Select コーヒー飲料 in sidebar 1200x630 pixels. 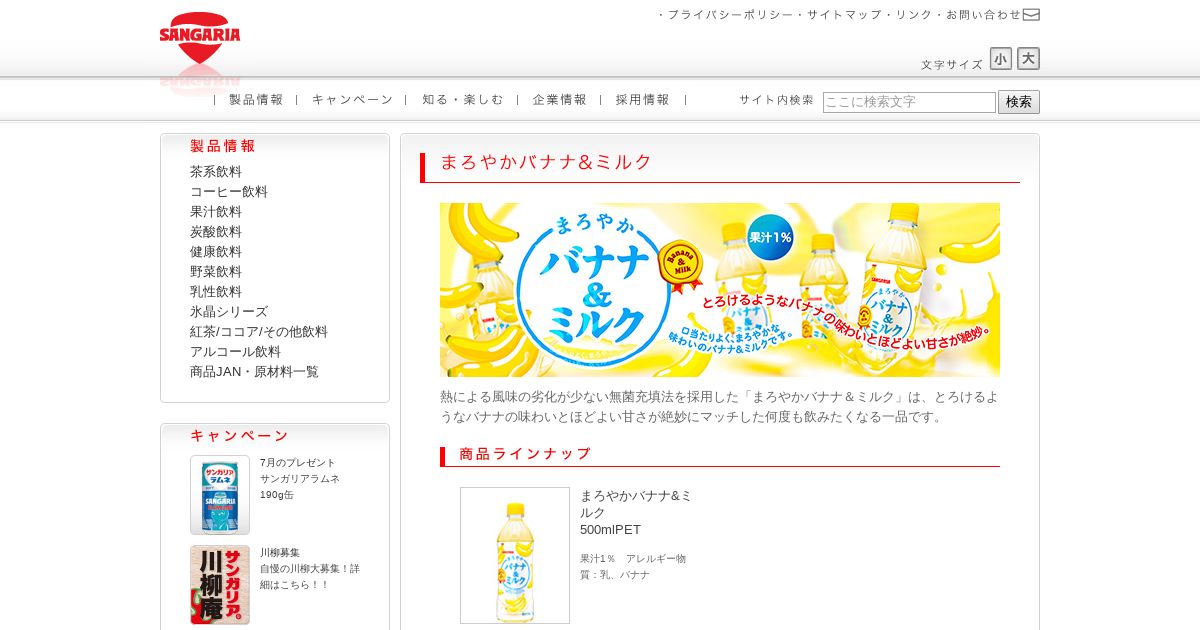[229, 192]
